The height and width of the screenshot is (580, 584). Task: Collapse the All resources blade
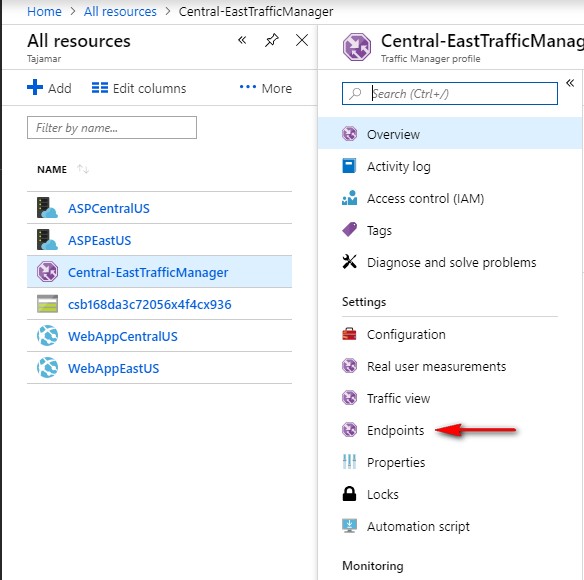click(x=242, y=40)
